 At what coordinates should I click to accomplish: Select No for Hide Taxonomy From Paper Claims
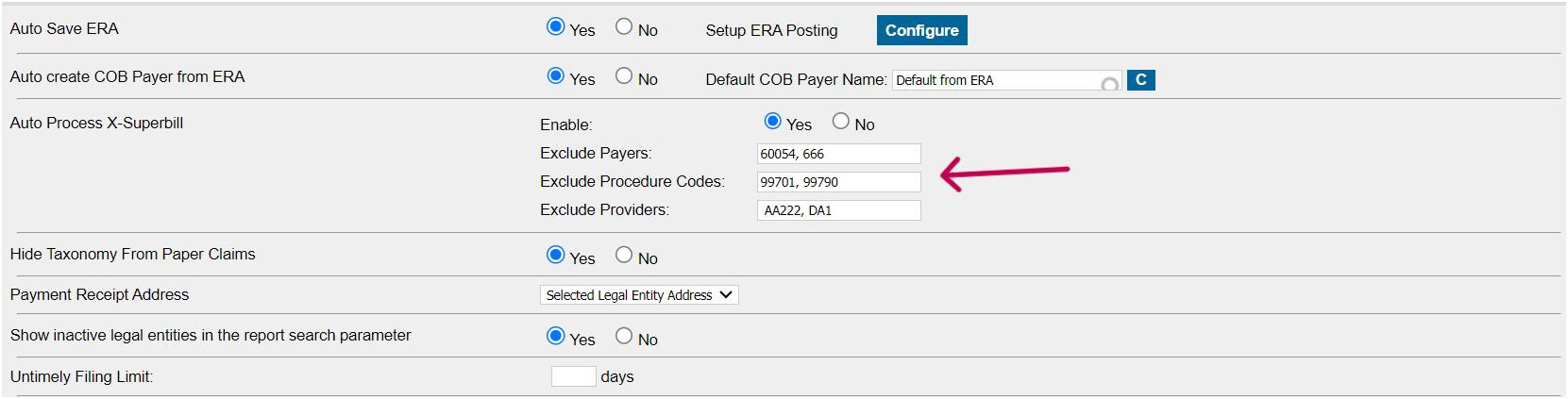pyautogui.click(x=624, y=255)
